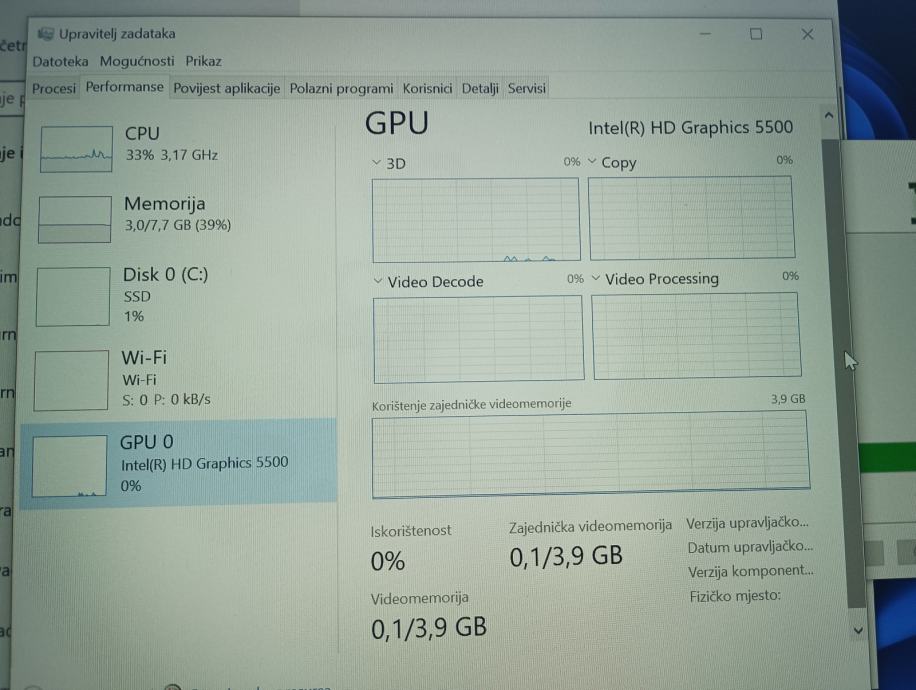Click the Intel(R) HD Graphics 5500 title

[x=691, y=127]
